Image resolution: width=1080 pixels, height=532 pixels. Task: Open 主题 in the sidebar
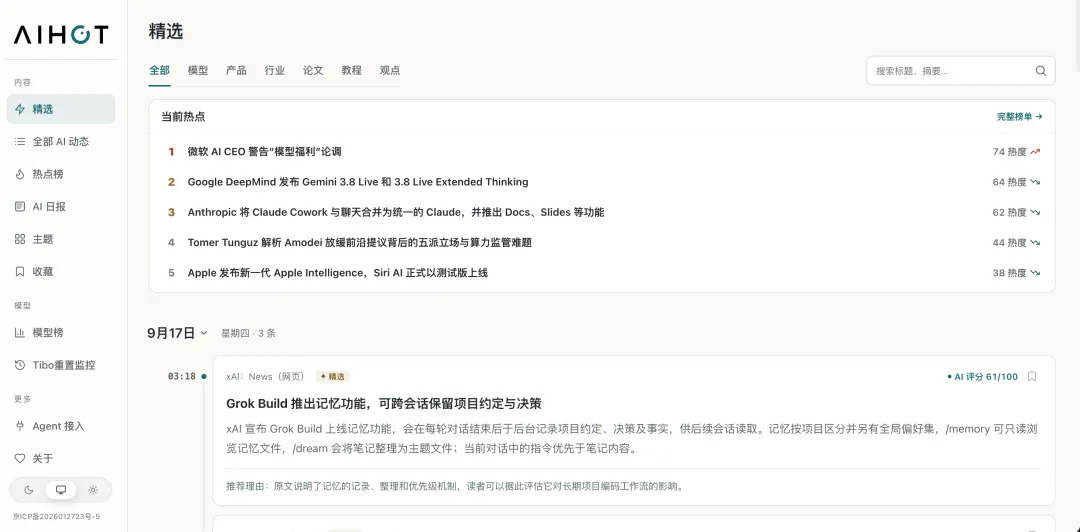[x=61, y=239]
